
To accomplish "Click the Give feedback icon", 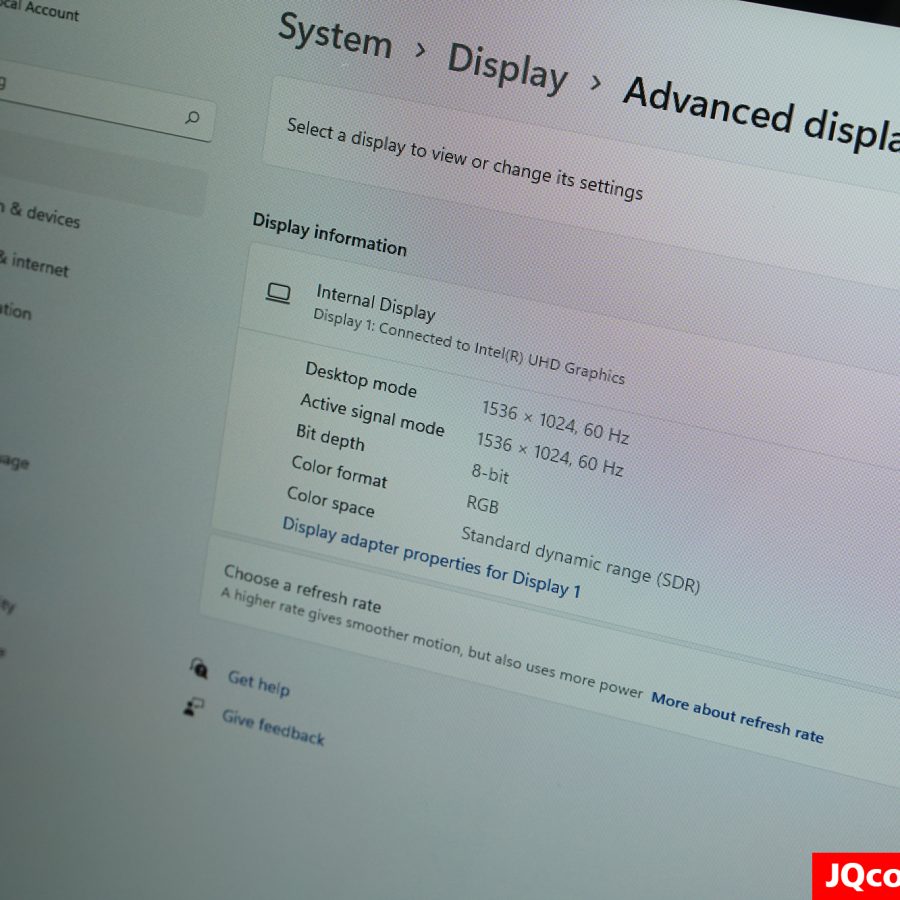I will [x=193, y=707].
